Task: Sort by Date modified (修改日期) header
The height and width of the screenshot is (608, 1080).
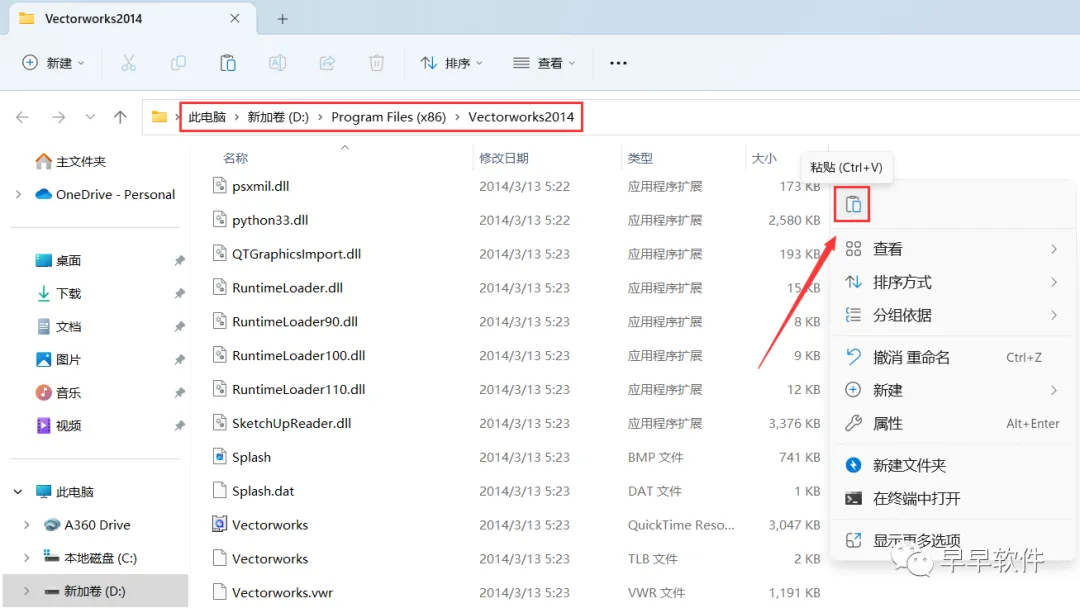Action: pyautogui.click(x=504, y=158)
